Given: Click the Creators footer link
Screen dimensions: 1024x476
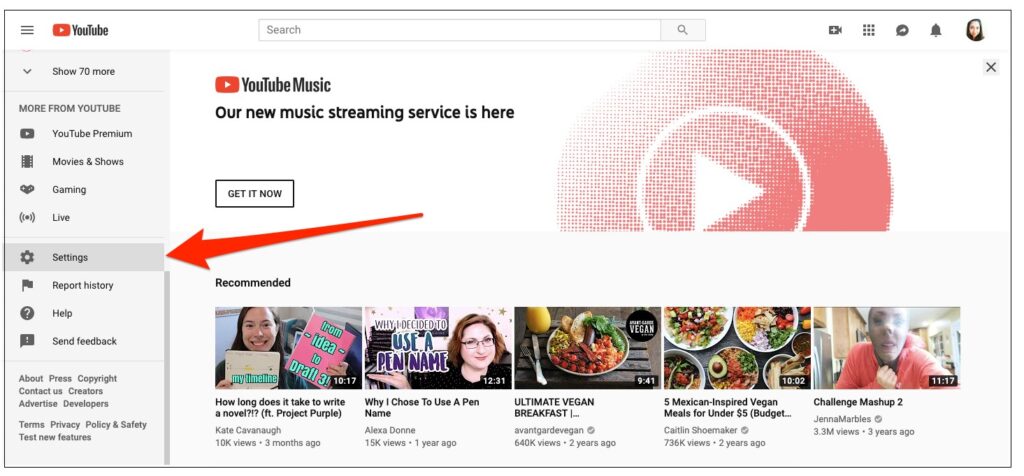Looking at the screenshot, I should click(86, 391).
